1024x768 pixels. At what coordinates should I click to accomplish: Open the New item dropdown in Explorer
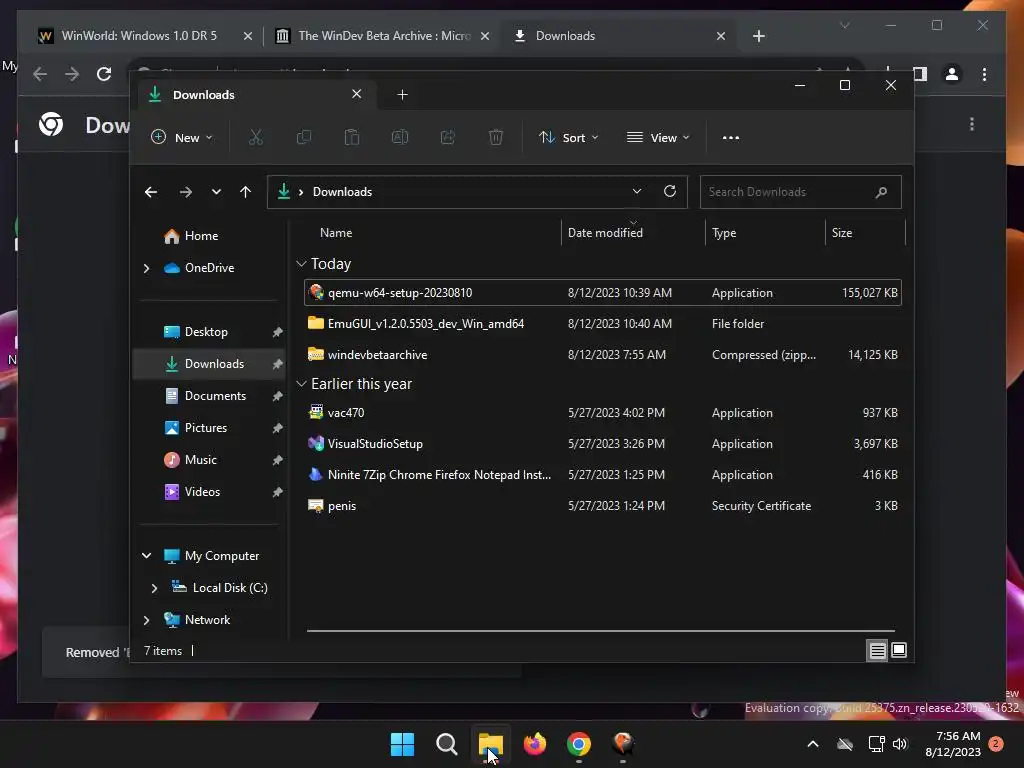(182, 138)
